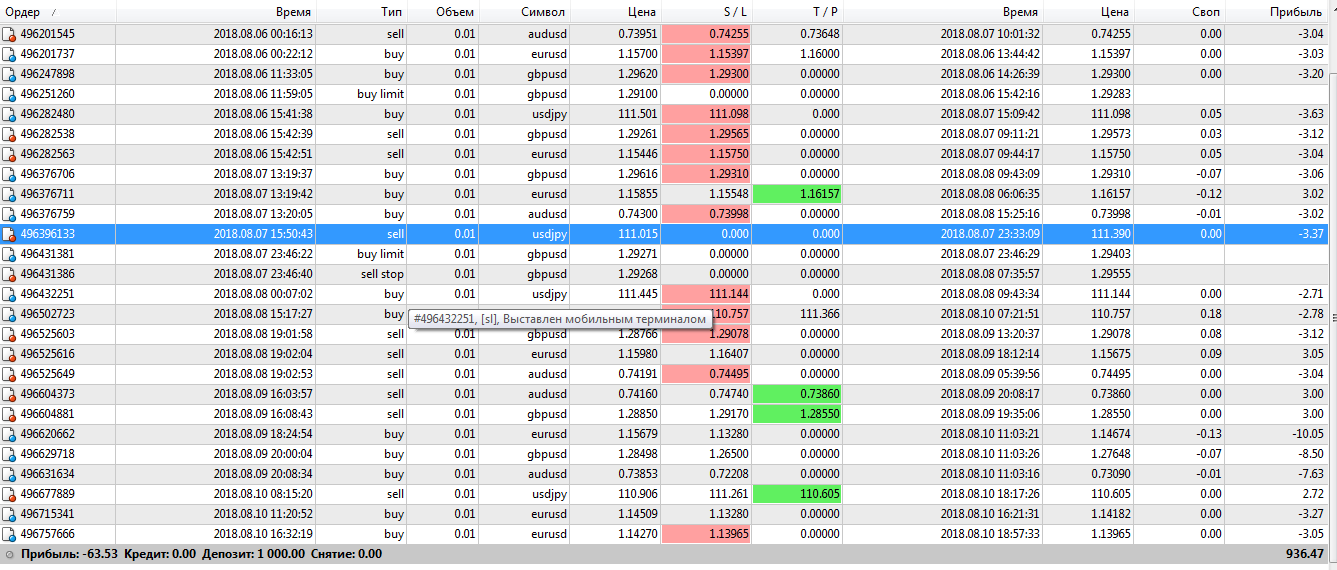This screenshot has height=570, width=1337.
Task: Click the pending order icon for 496251260
Action: pos(9,94)
